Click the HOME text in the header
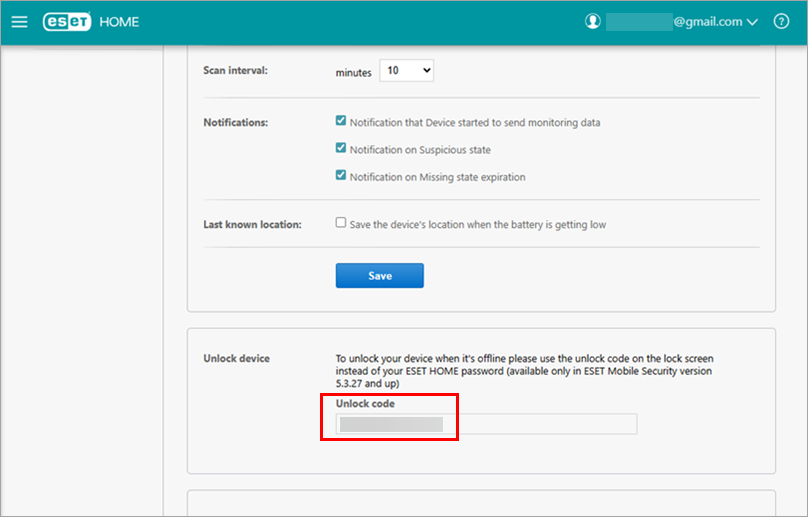Screen dimensions: 808x517 tap(120, 22)
